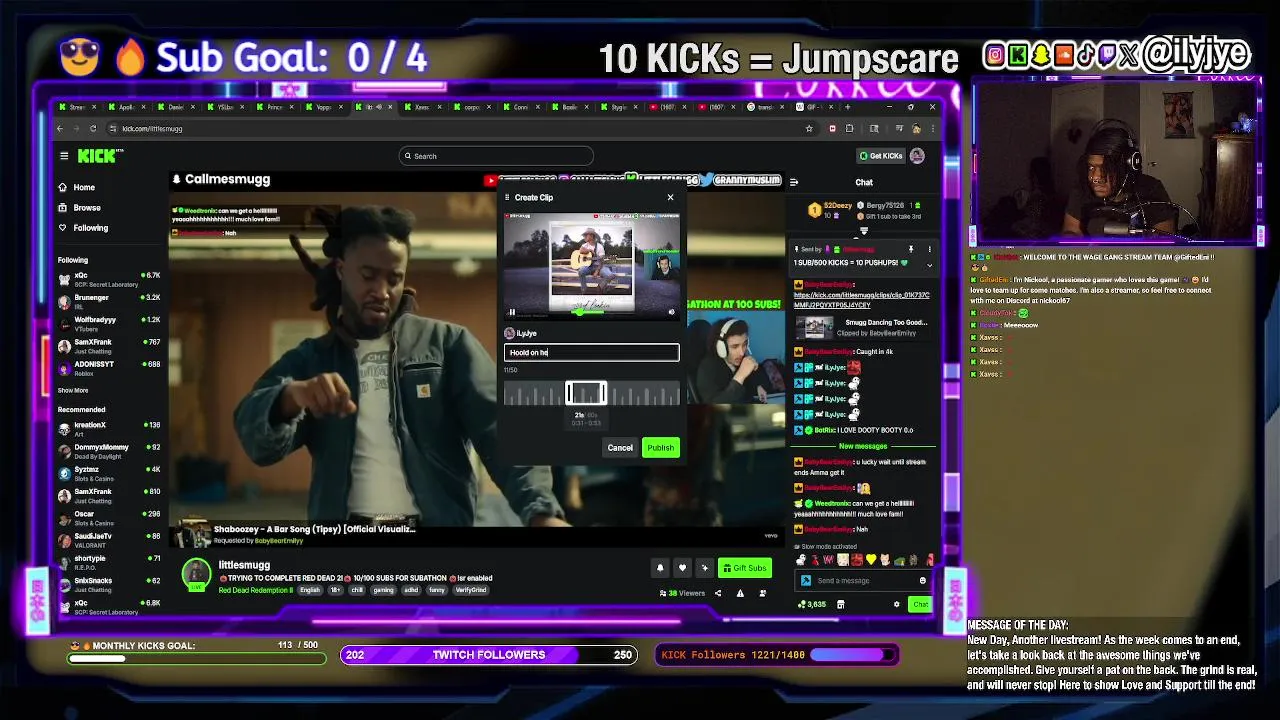Viewport: 1280px width, 720px height.
Task: Click Send a message chat input
Action: pyautogui.click(x=865, y=581)
